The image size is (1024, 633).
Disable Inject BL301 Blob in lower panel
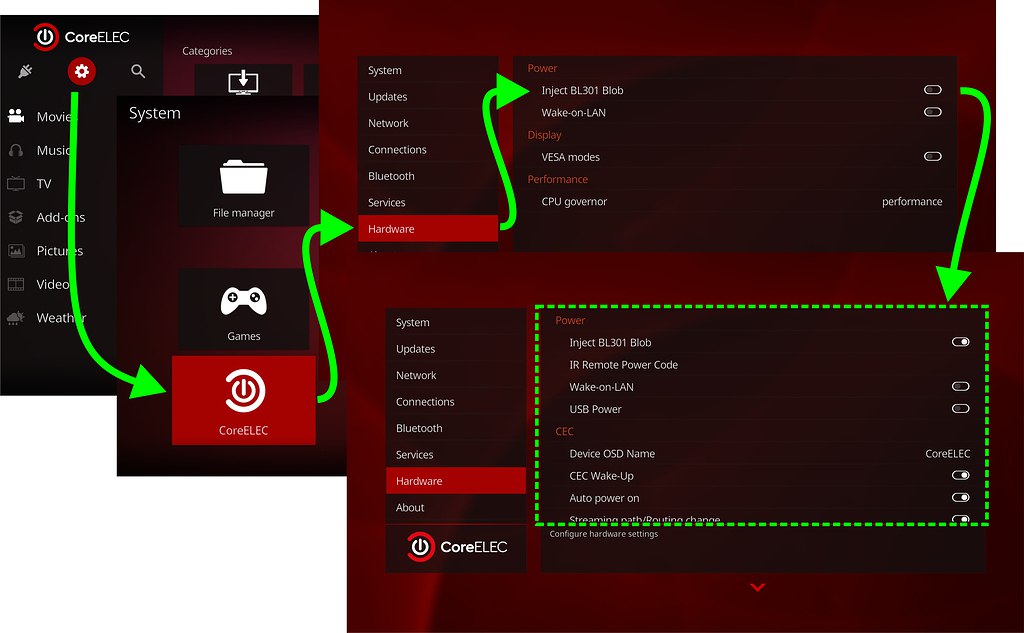pos(961,342)
